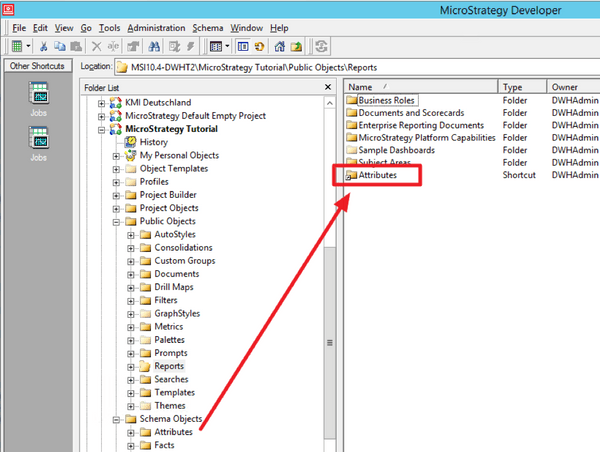
Task: Select Enterprise Reporting Documents folder row
Action: [421, 125]
